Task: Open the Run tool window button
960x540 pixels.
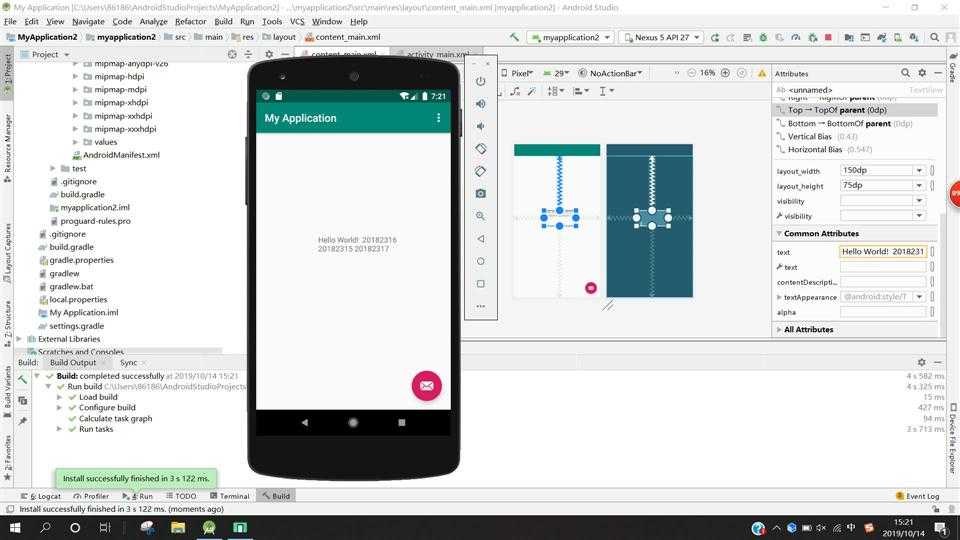Action: (138, 496)
